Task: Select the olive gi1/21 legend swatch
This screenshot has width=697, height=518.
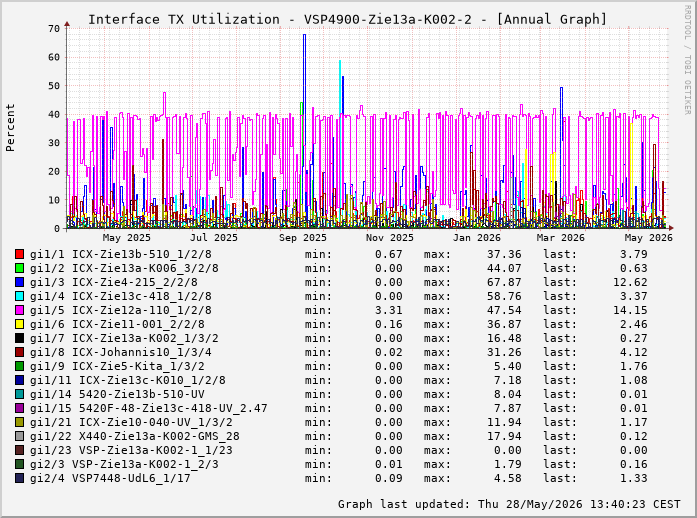Action: point(19,422)
